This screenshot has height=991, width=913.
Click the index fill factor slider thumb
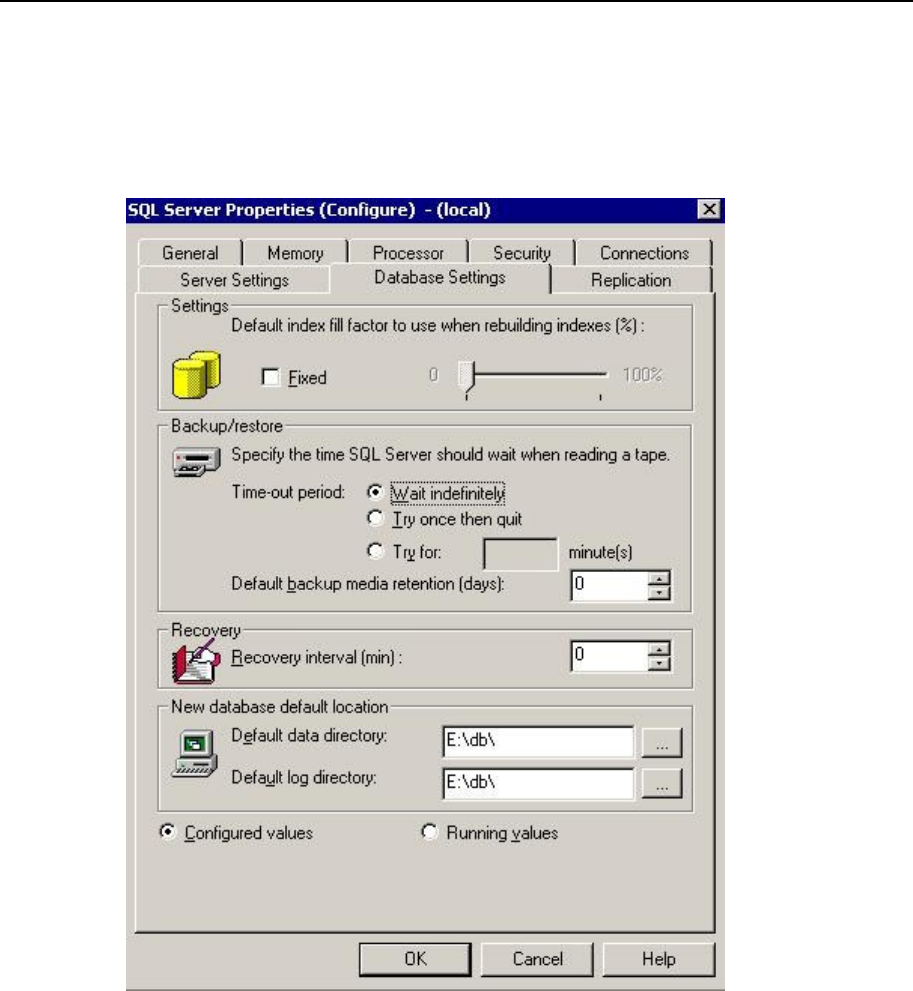coord(466,377)
